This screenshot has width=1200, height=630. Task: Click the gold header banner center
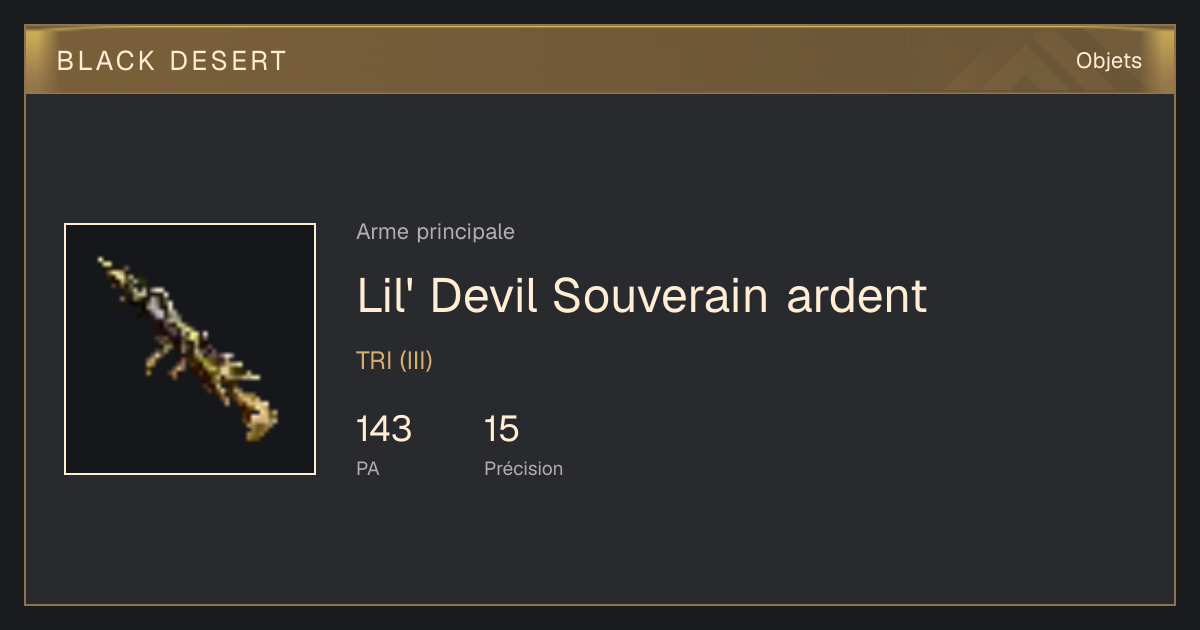tap(600, 60)
